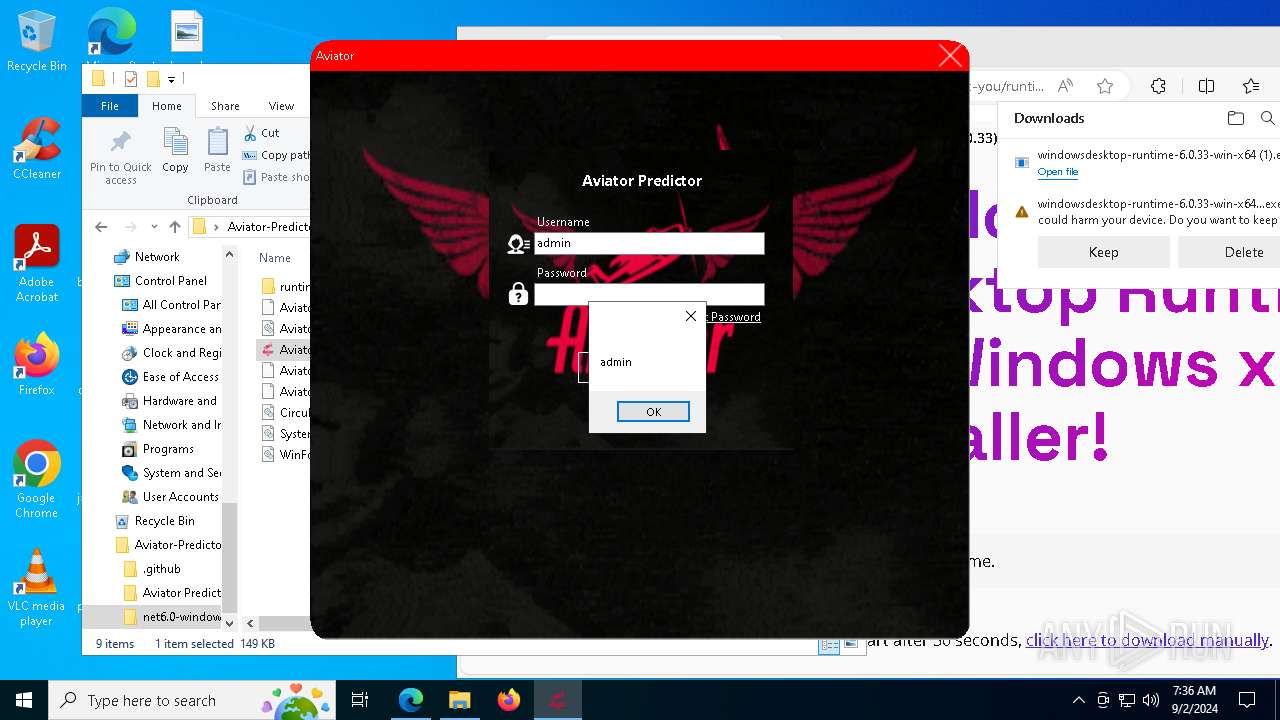Open Firefox from the taskbar
Viewport: 1280px width, 720px height.
click(509, 700)
